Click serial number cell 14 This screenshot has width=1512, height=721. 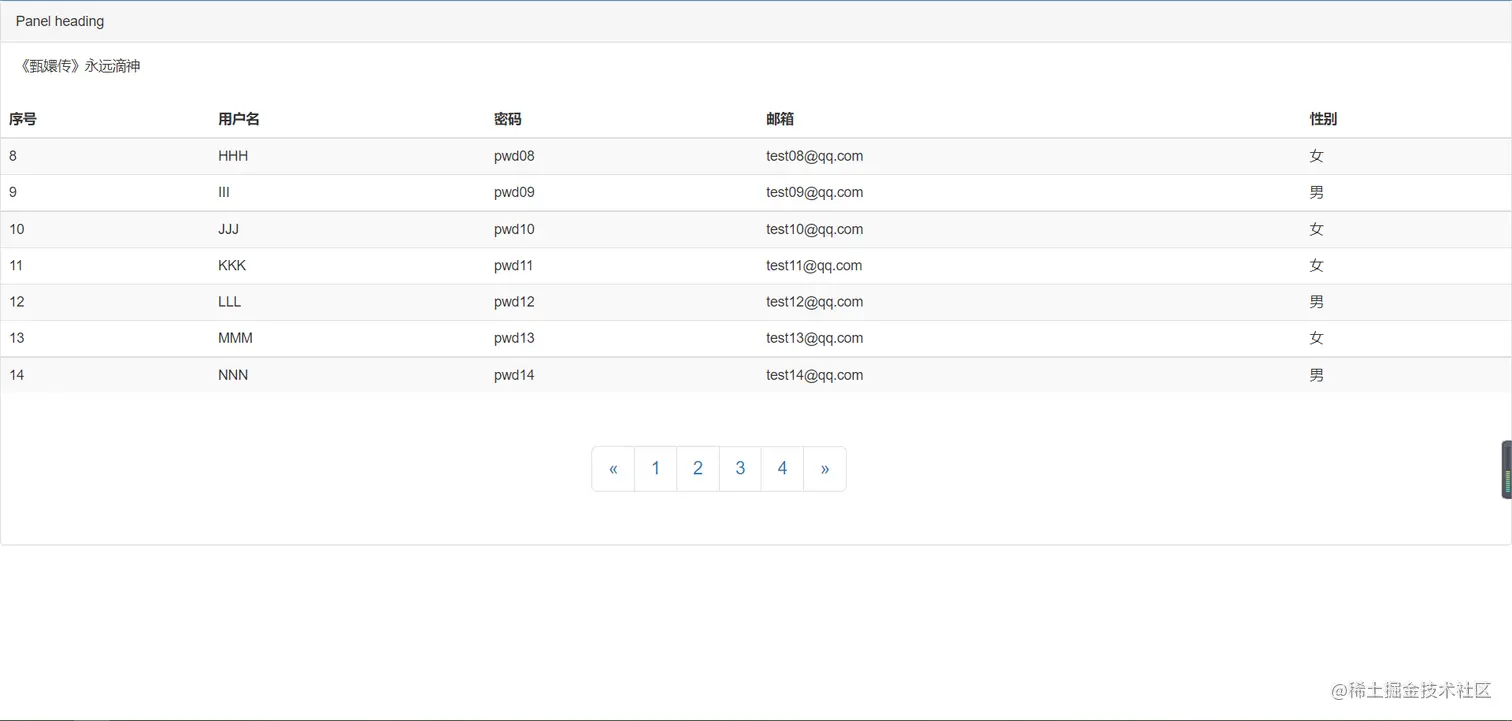(17, 375)
